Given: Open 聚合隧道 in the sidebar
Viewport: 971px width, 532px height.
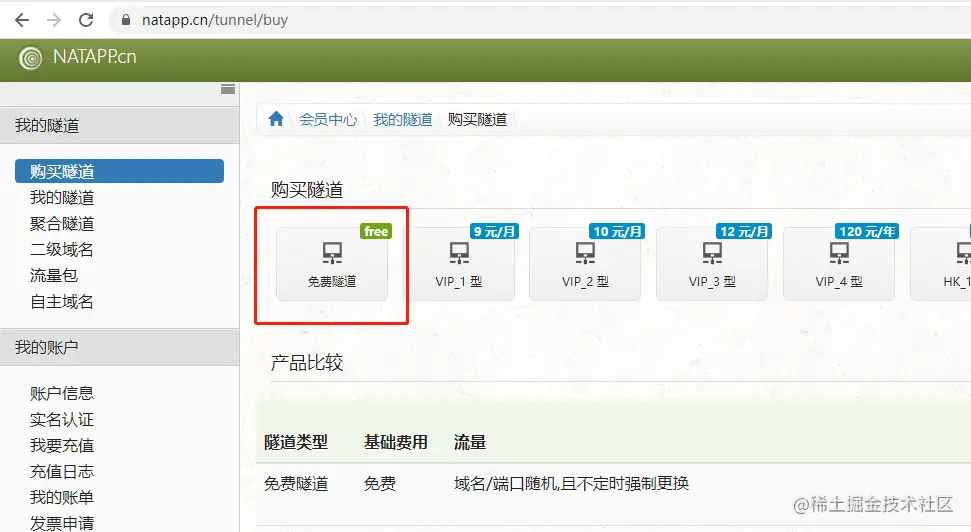Looking at the screenshot, I should pyautogui.click(x=62, y=224).
